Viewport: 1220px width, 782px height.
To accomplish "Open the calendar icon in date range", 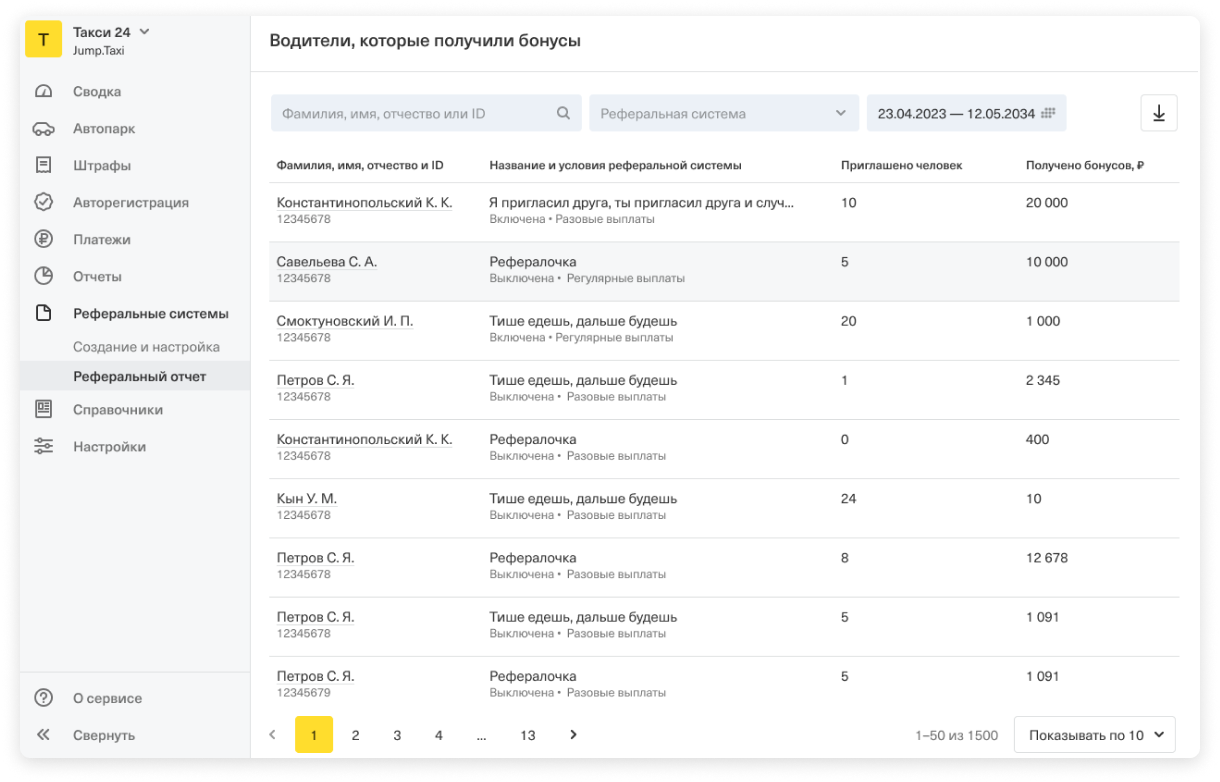I will click(1048, 114).
